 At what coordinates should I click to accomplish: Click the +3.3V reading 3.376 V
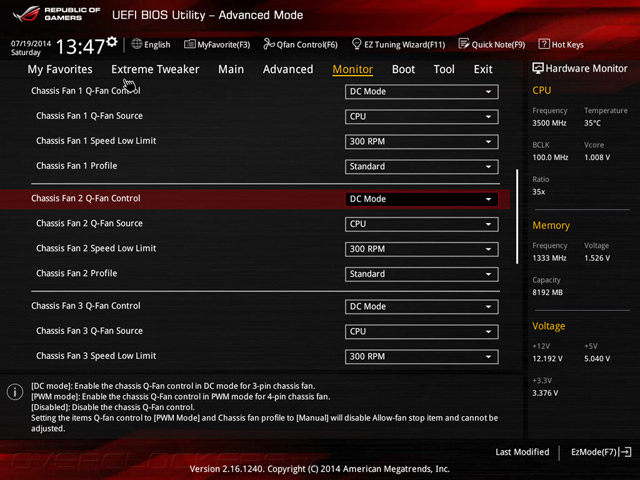click(x=545, y=393)
